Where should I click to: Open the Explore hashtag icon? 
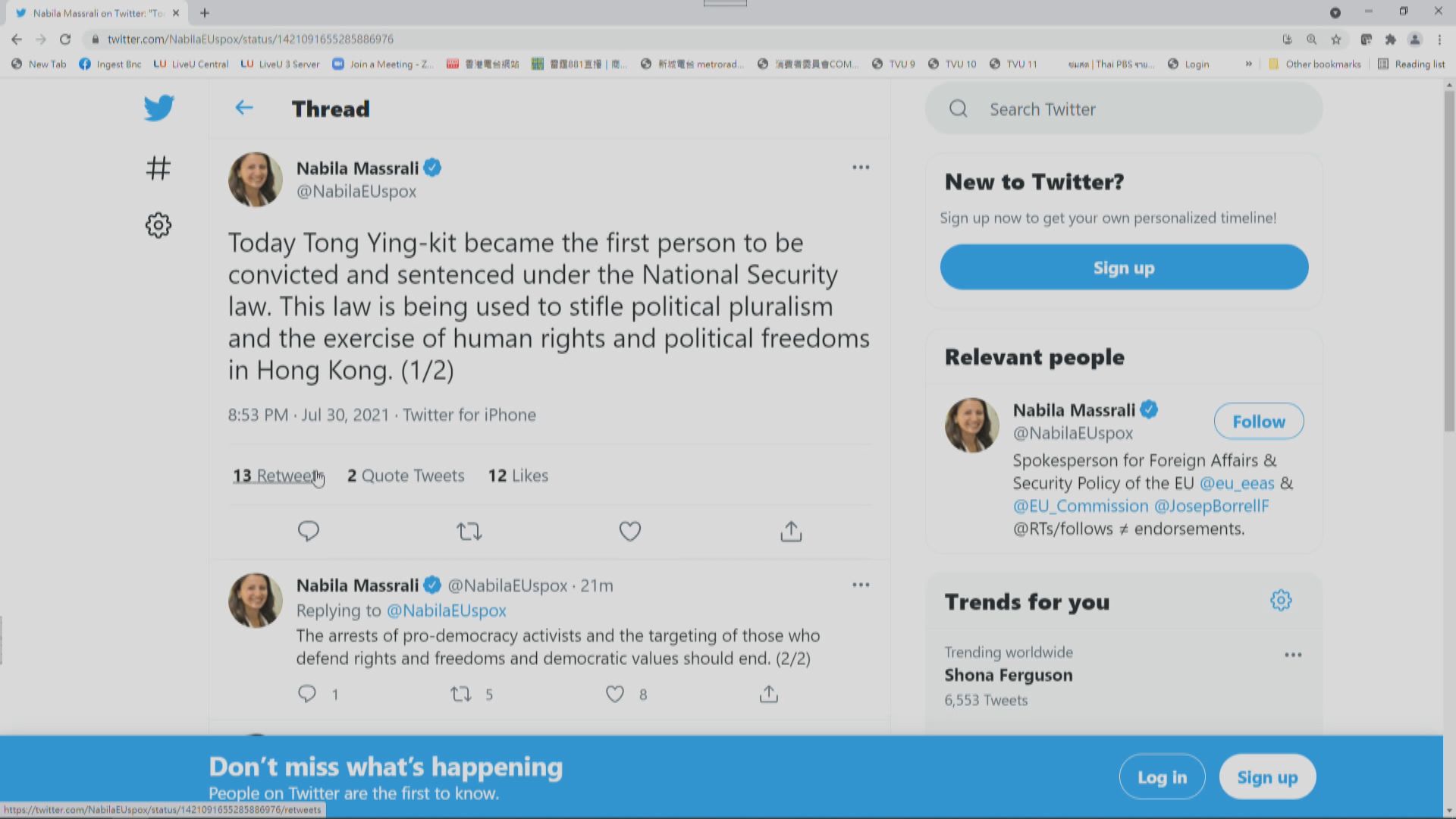tap(158, 168)
